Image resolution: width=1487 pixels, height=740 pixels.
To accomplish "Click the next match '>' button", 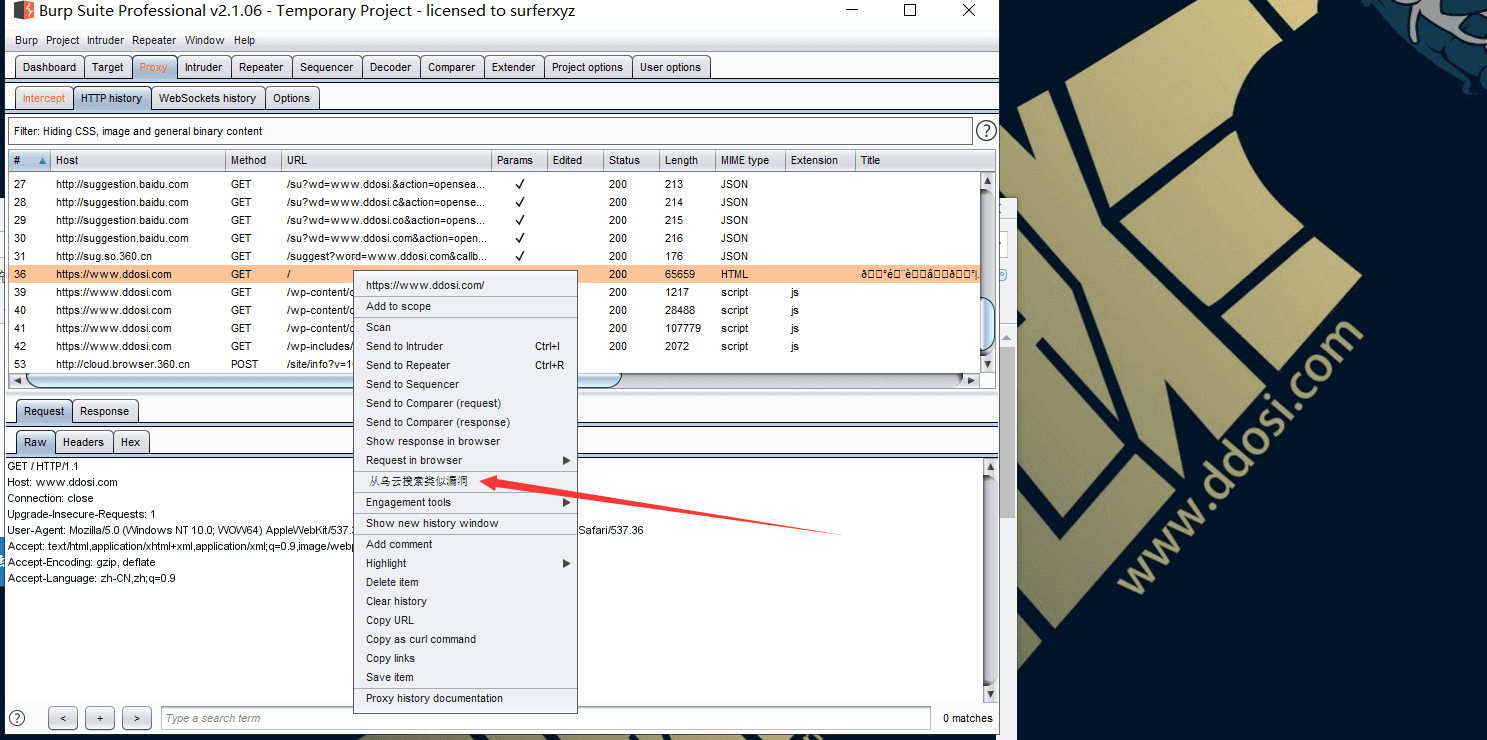I will (137, 718).
